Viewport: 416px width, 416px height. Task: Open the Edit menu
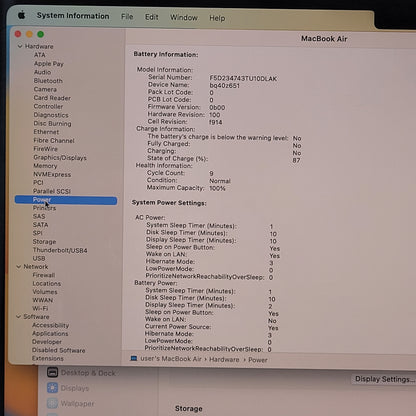[152, 17]
